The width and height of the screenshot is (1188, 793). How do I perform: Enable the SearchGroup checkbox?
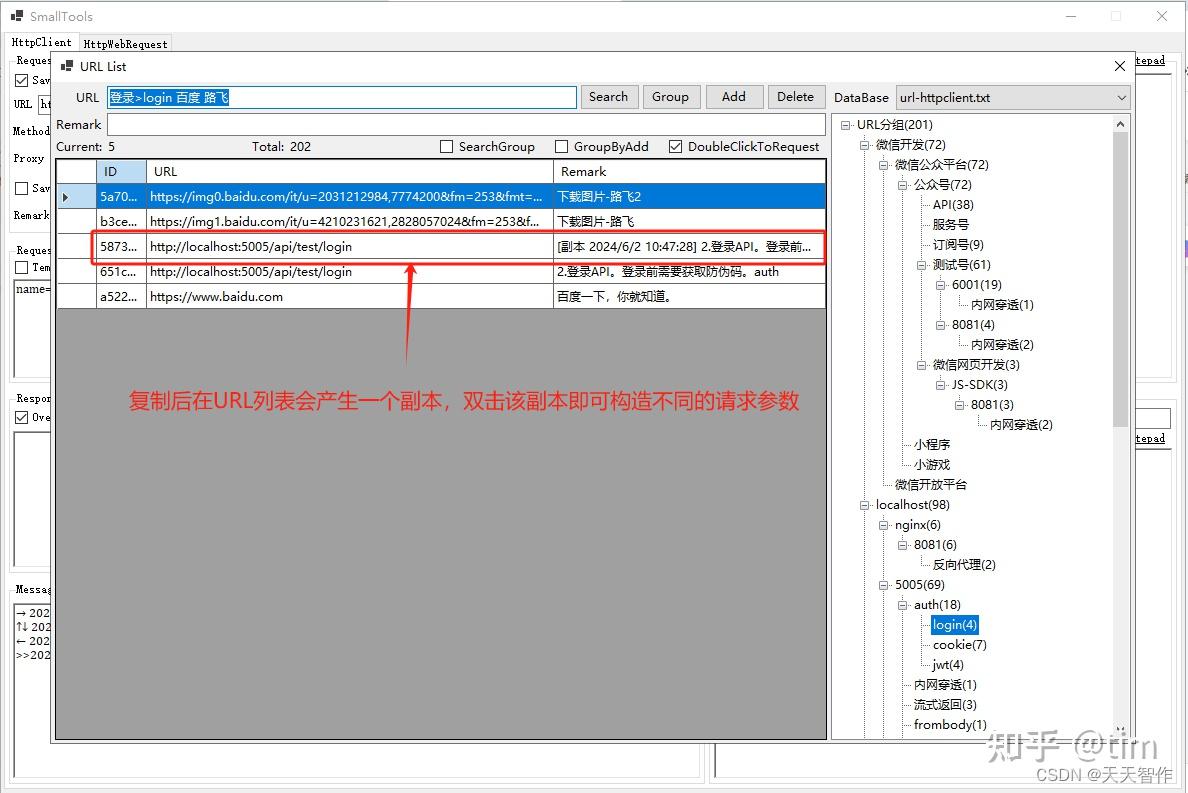click(446, 146)
